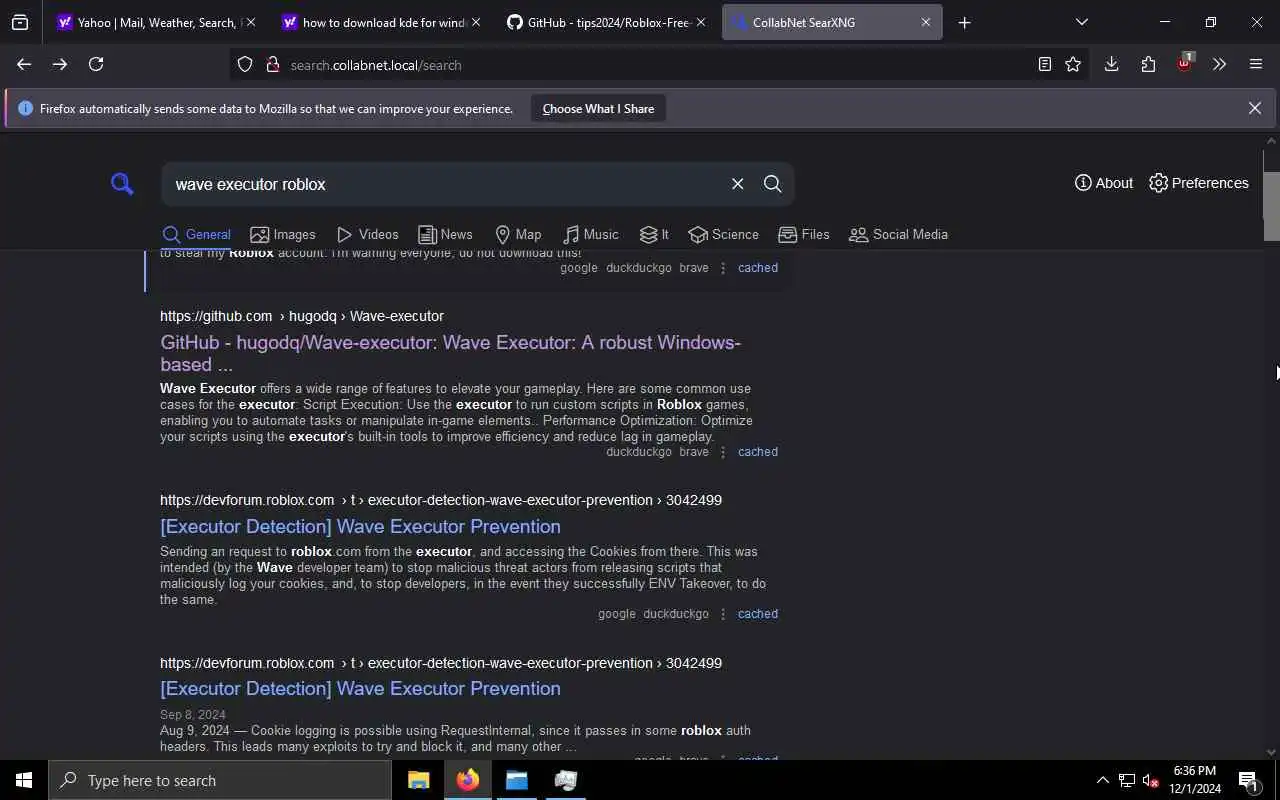Switch to 'how to download kde' tab
This screenshot has width=1280, height=800.
[380, 22]
